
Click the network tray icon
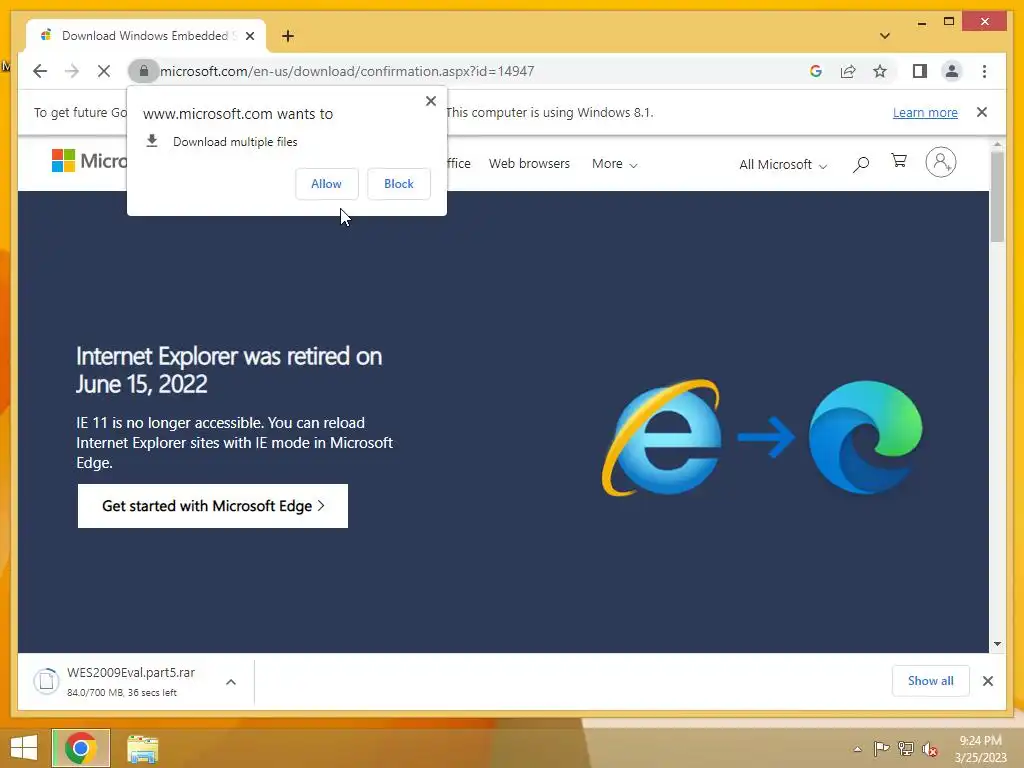[906, 748]
